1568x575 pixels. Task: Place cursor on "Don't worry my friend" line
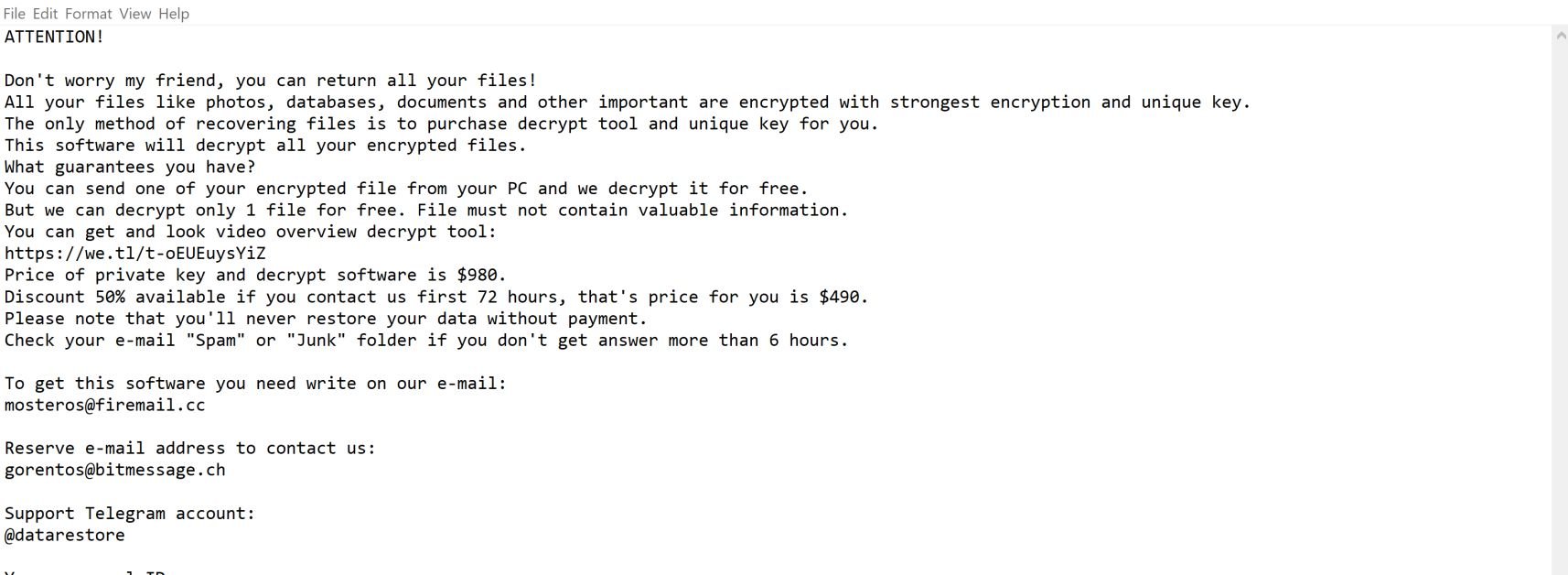pyautogui.click(x=270, y=81)
